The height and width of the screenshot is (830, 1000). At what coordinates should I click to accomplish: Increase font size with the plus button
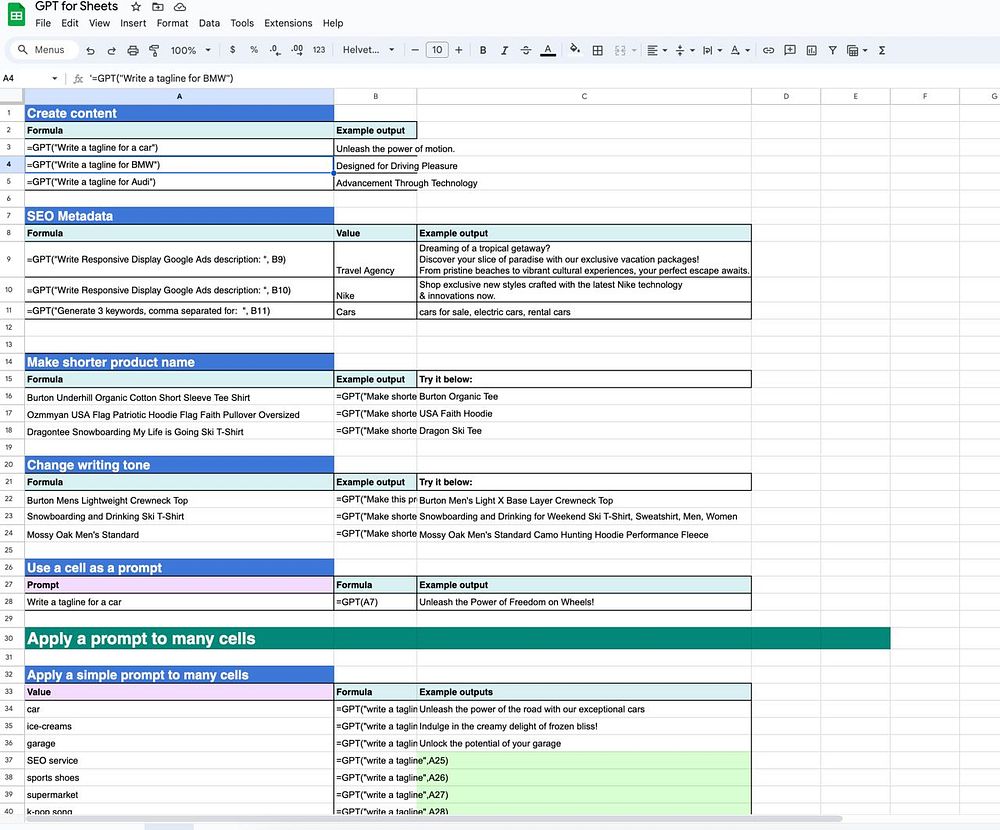[459, 50]
